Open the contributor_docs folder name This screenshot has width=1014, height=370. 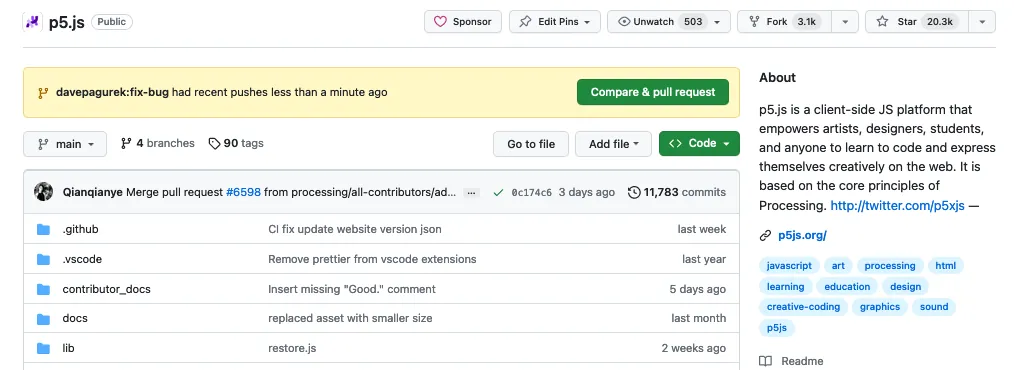[107, 288]
